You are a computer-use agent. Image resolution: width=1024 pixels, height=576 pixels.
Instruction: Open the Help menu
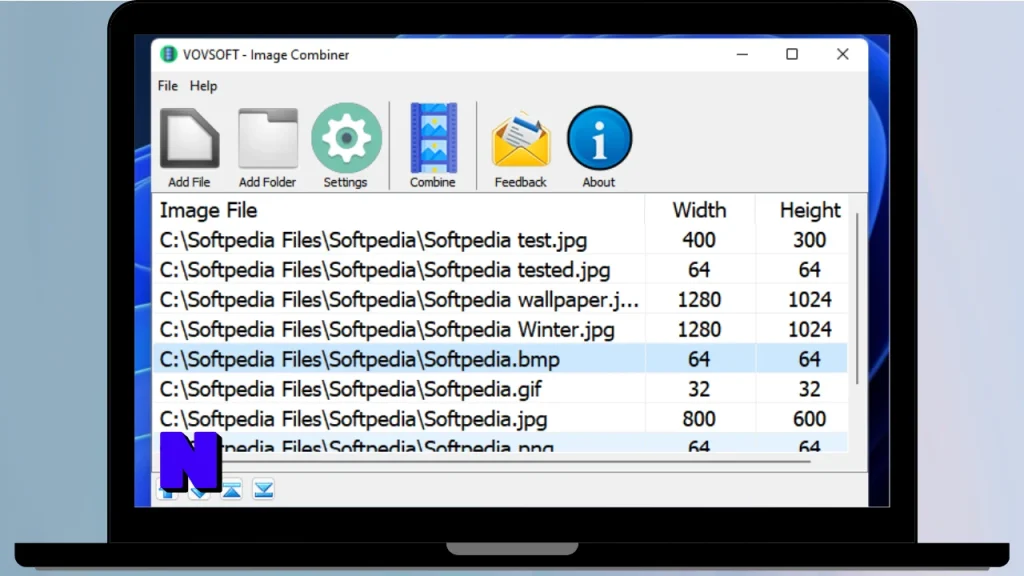[x=203, y=86]
